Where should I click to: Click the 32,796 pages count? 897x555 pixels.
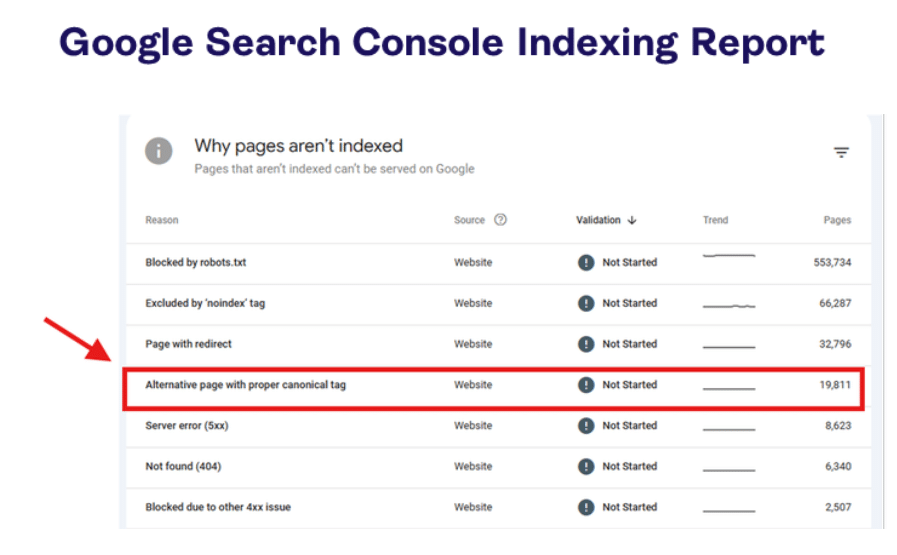pyautogui.click(x=835, y=344)
